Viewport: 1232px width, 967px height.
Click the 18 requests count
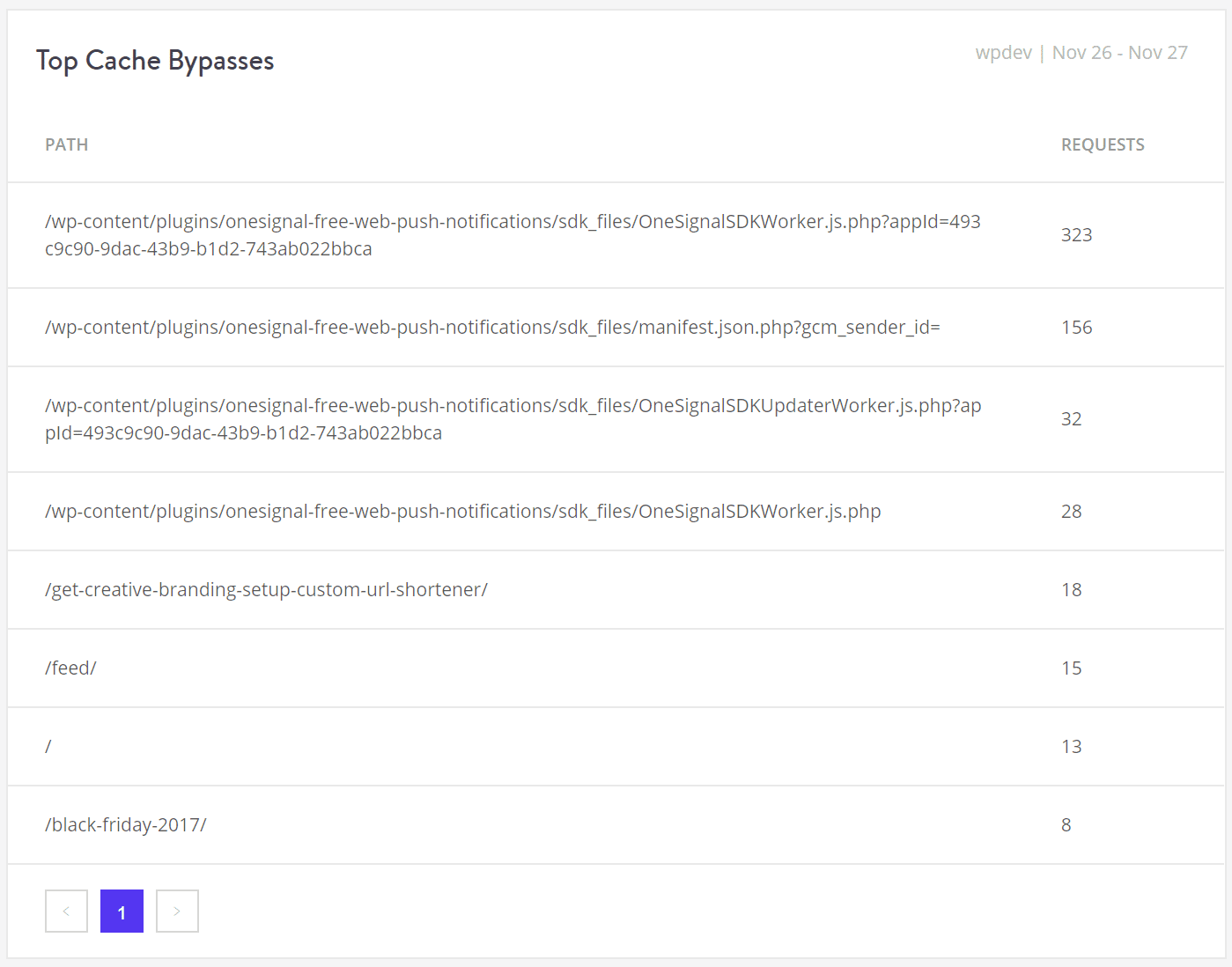click(x=1071, y=590)
